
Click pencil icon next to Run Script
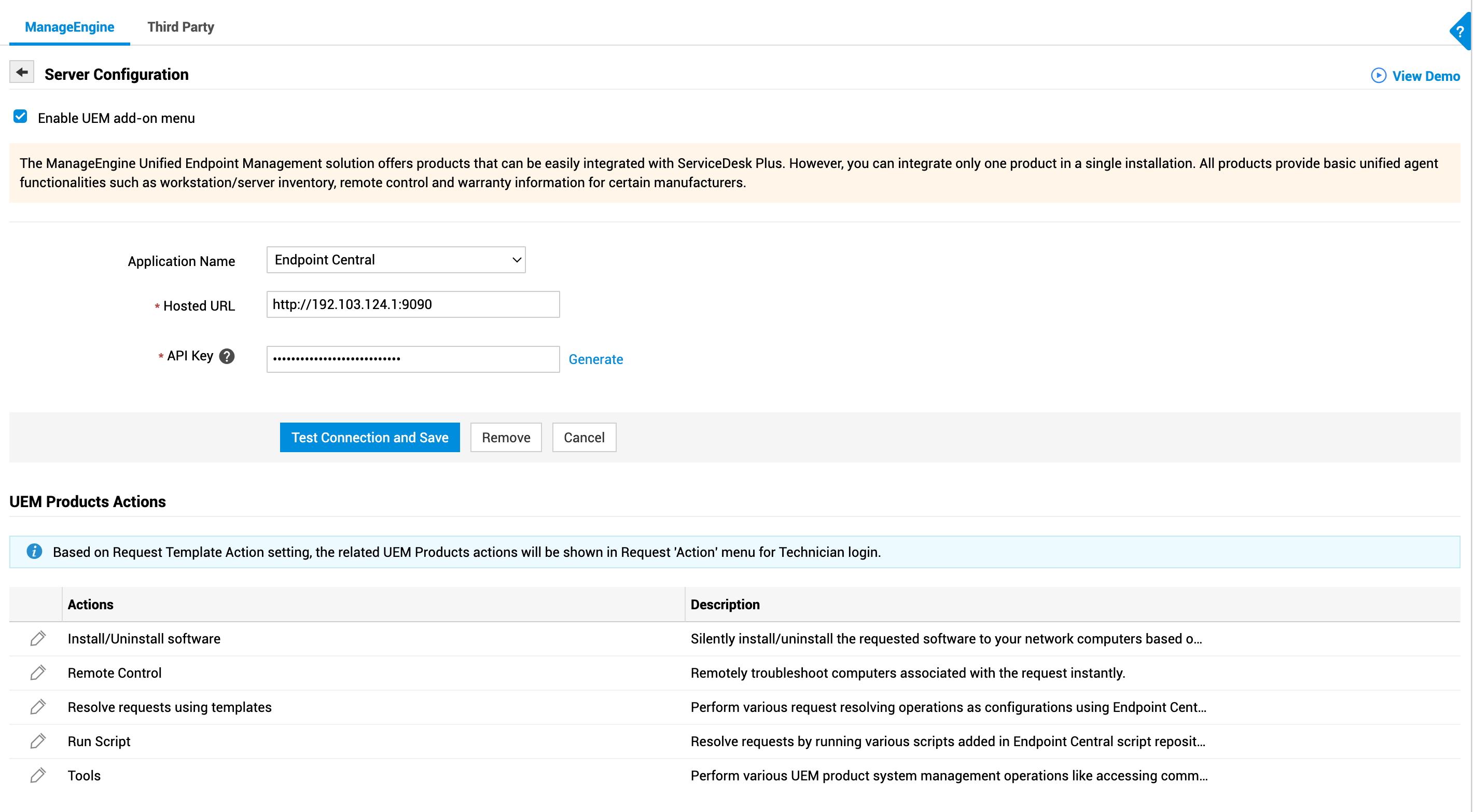(38, 741)
